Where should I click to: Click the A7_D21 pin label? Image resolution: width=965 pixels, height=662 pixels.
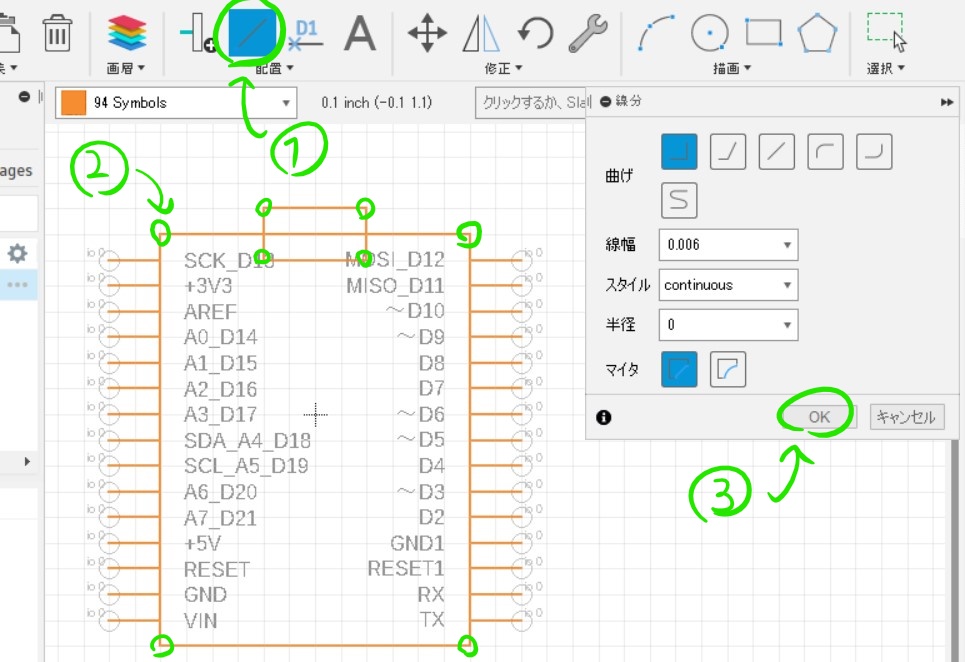tap(220, 518)
